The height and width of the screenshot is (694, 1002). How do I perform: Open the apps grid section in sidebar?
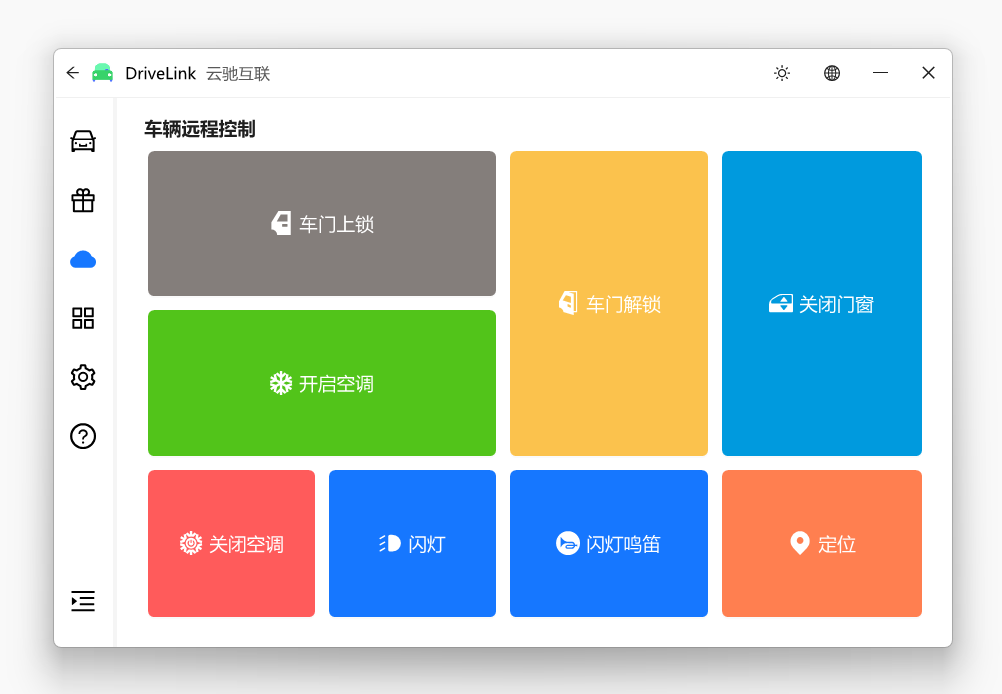coord(83,318)
